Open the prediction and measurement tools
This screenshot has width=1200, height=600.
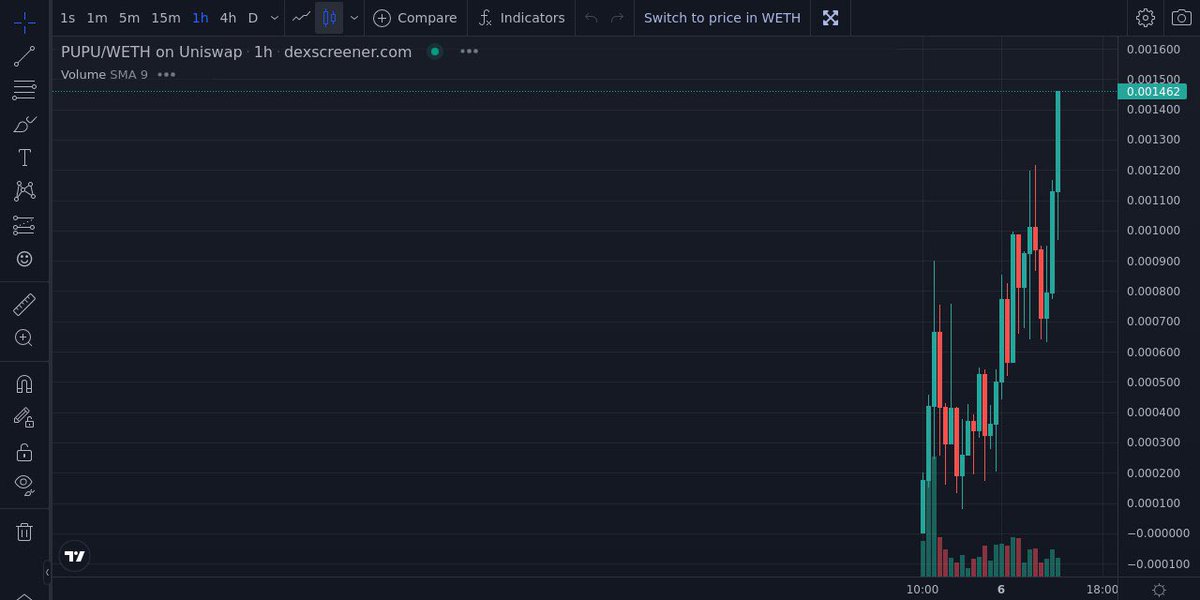tap(24, 225)
